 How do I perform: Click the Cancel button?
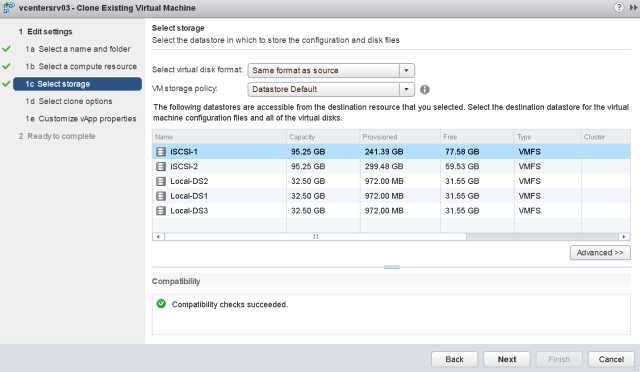click(611, 359)
